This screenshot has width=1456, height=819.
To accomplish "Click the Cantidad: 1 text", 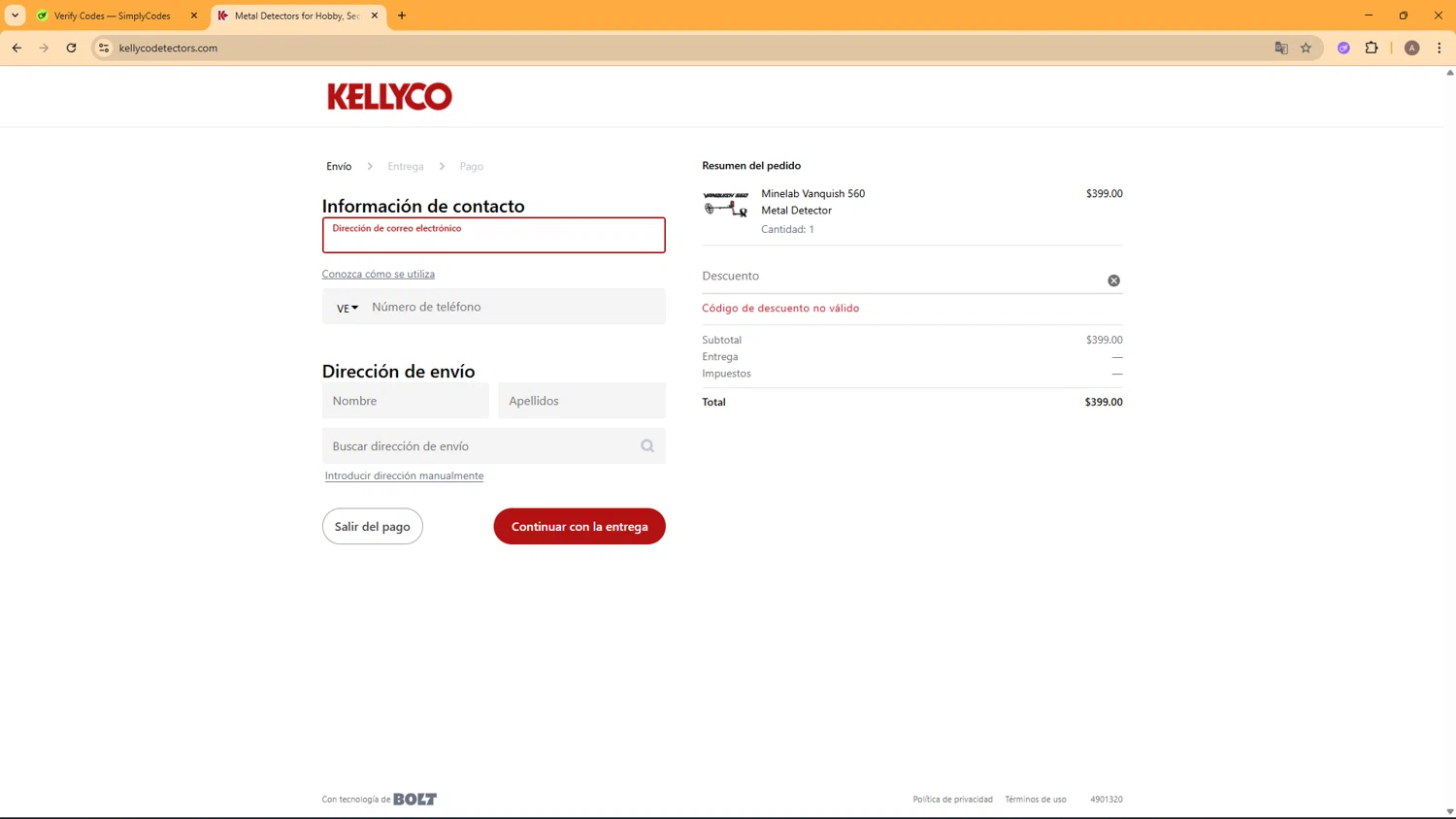I will (x=787, y=229).
